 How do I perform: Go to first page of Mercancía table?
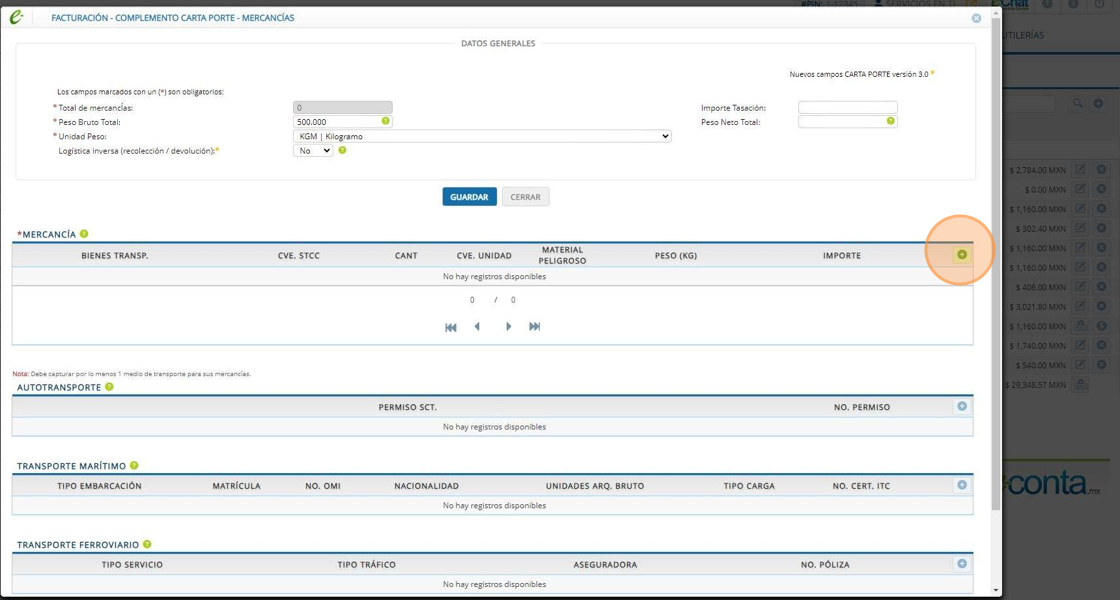pyautogui.click(x=451, y=327)
